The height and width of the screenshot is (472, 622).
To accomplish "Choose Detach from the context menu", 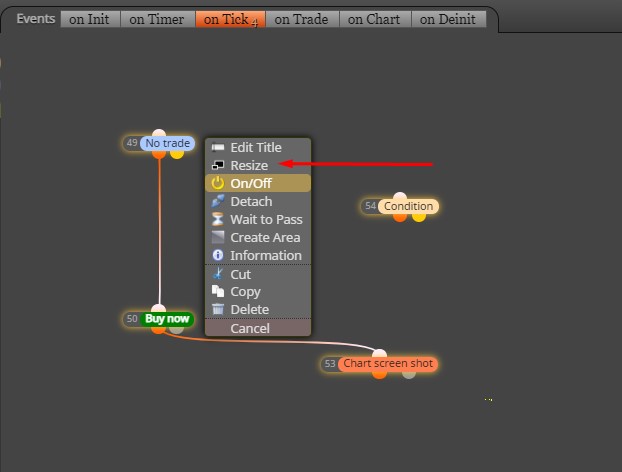I will click(x=258, y=201).
